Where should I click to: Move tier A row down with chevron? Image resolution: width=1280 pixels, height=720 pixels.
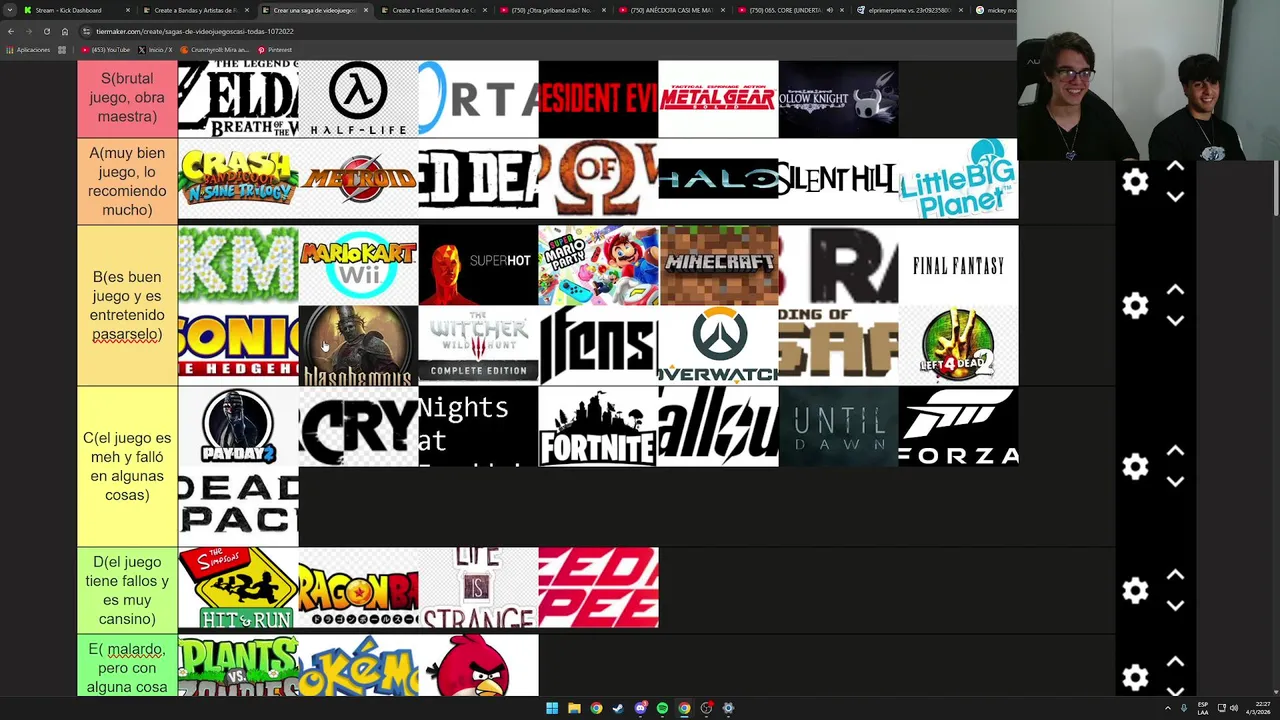(1175, 197)
